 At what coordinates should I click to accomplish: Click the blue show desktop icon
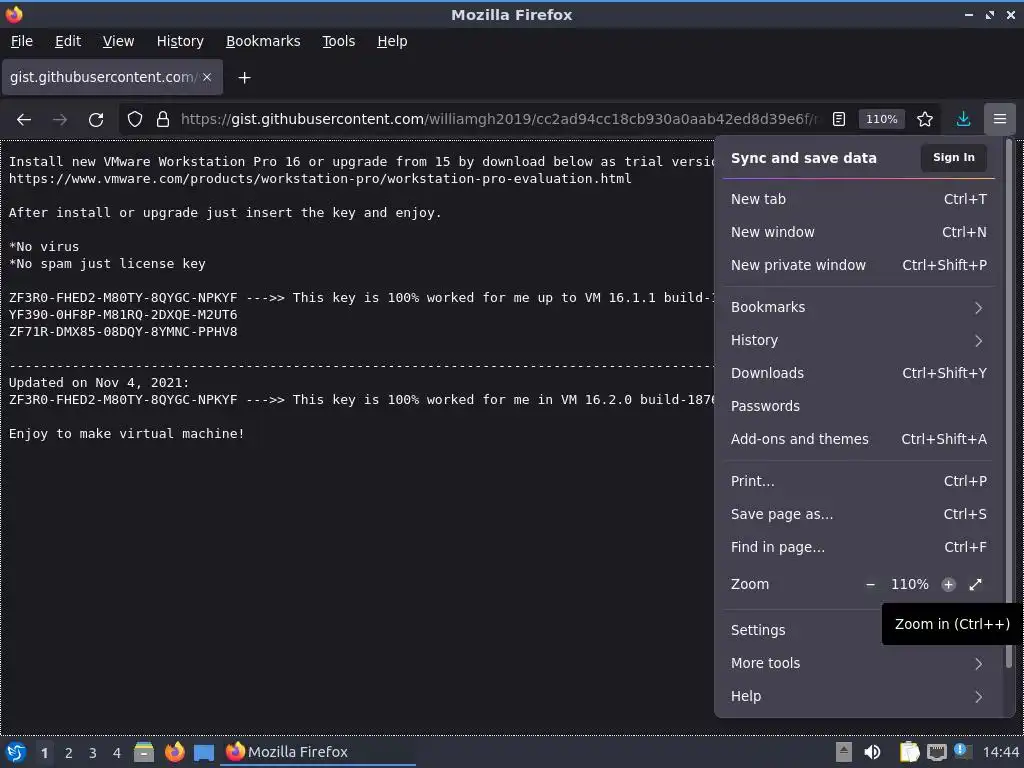(x=204, y=752)
